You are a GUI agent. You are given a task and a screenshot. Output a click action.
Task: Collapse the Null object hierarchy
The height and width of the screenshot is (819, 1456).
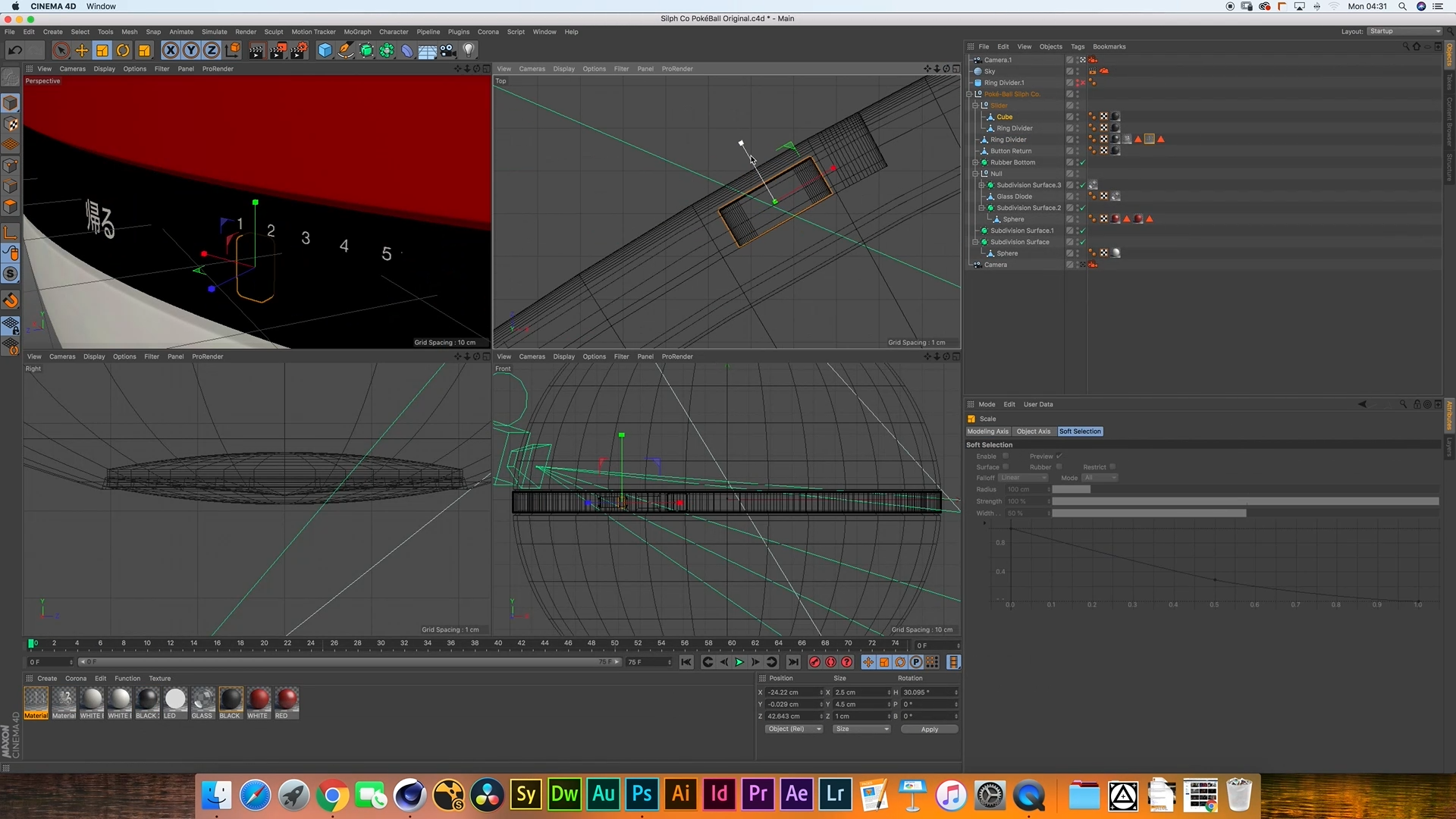pyautogui.click(x=975, y=174)
